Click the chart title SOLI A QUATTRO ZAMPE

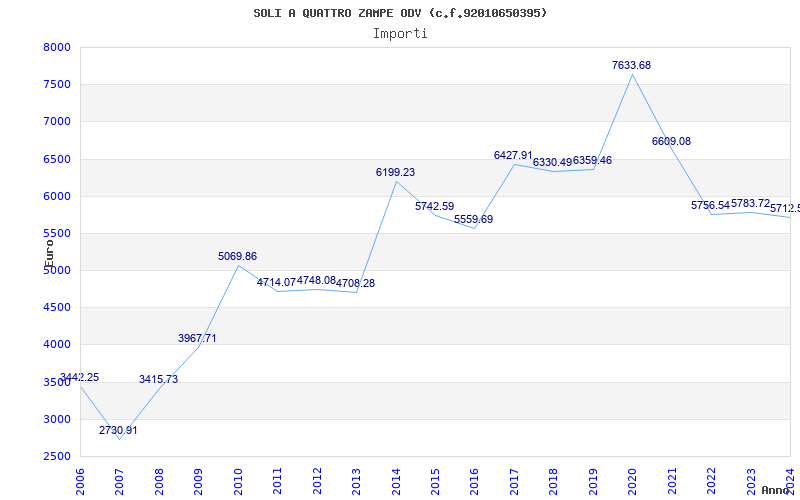pyautogui.click(x=400, y=13)
